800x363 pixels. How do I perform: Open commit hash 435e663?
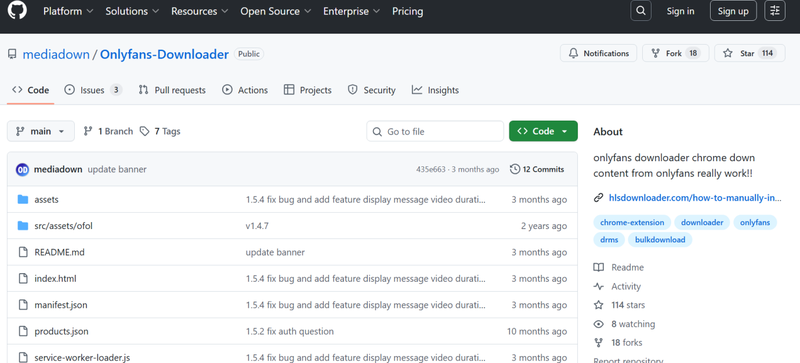click(x=431, y=170)
